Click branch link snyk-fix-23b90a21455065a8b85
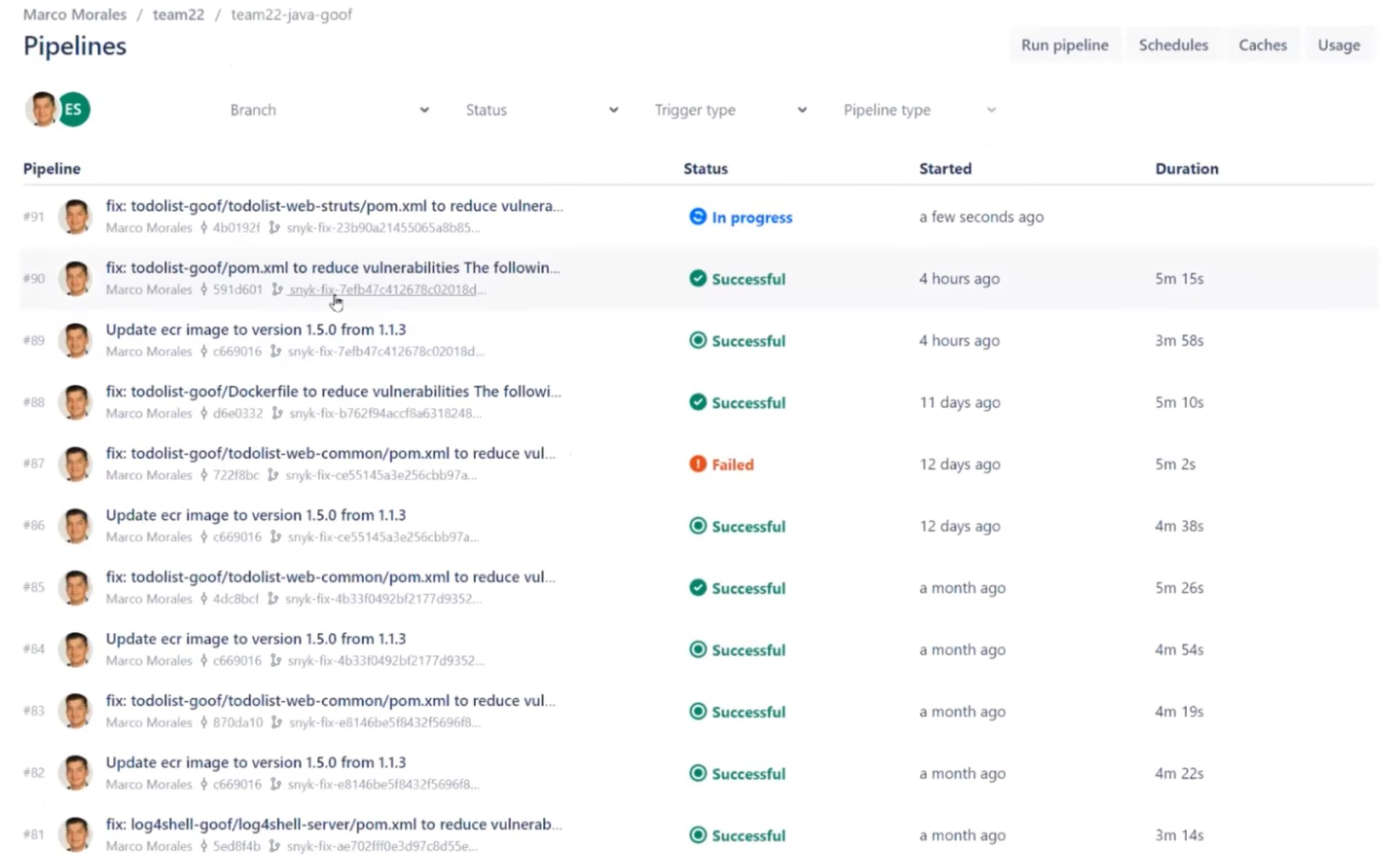This screenshot has height=865, width=1400. tap(383, 227)
